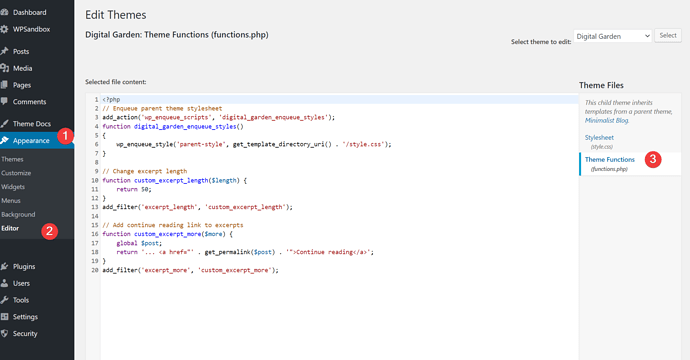Image resolution: width=690 pixels, height=360 pixels.
Task: Click the '// Enqueue parent theme stylesheet' comment
Action: click(162, 108)
